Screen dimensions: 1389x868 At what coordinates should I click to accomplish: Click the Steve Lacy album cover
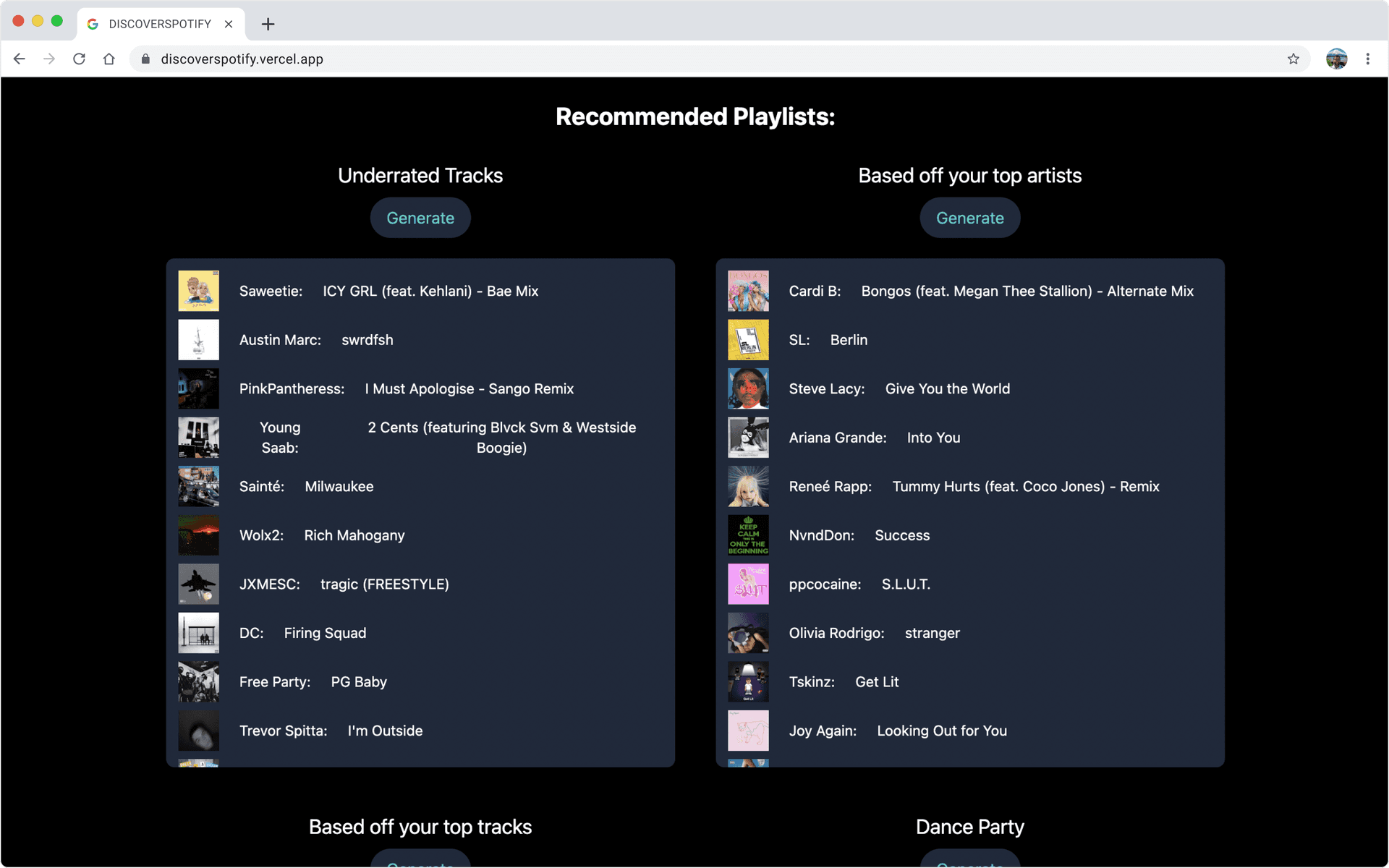click(748, 388)
